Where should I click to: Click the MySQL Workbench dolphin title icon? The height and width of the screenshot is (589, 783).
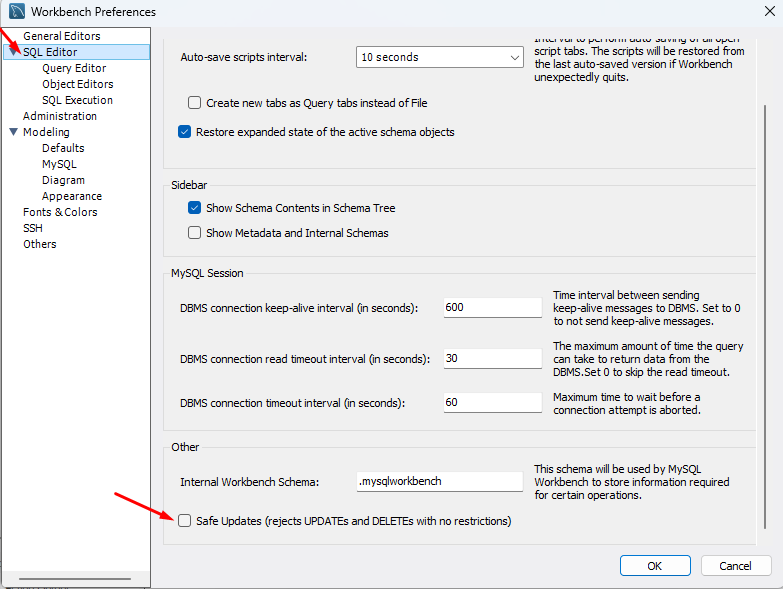coord(17,11)
